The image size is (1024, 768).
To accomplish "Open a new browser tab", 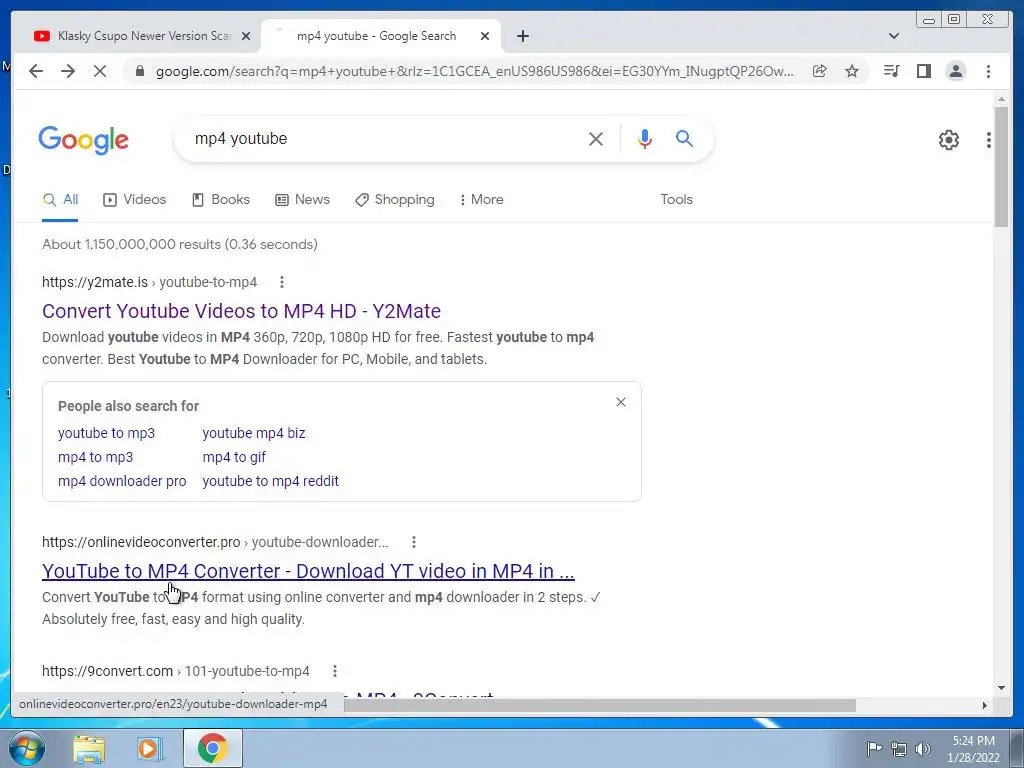I will click(x=522, y=36).
